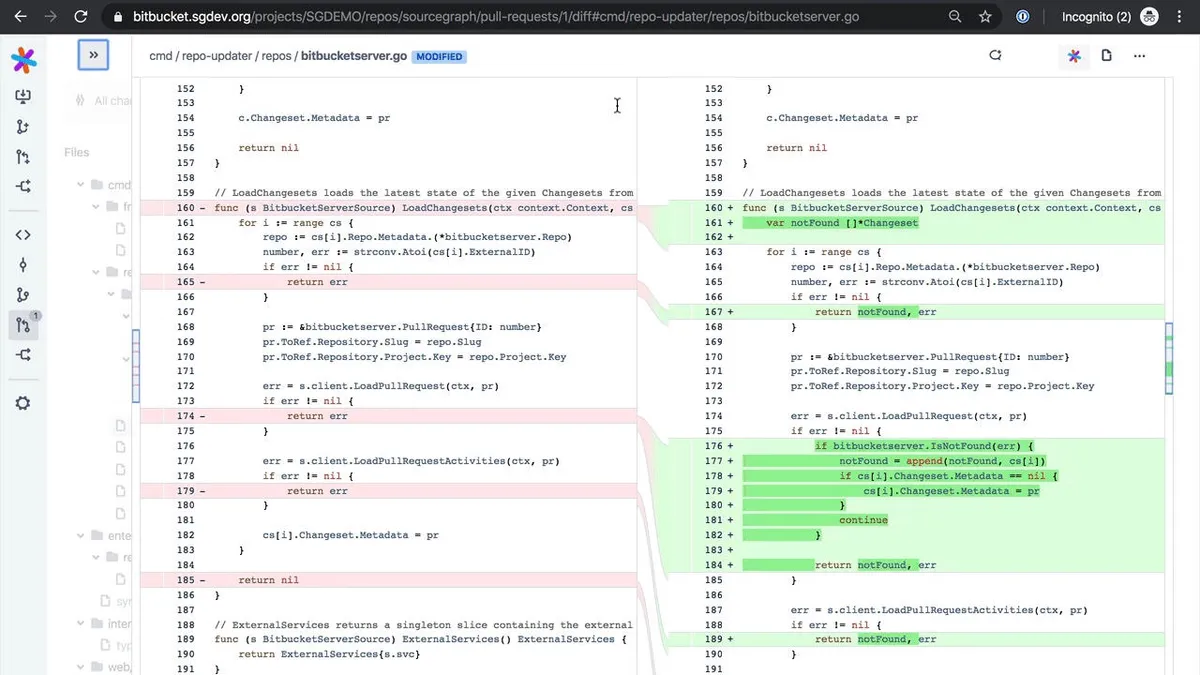Click removed line 160 in the left pane
The image size is (1200, 675).
coord(388,208)
